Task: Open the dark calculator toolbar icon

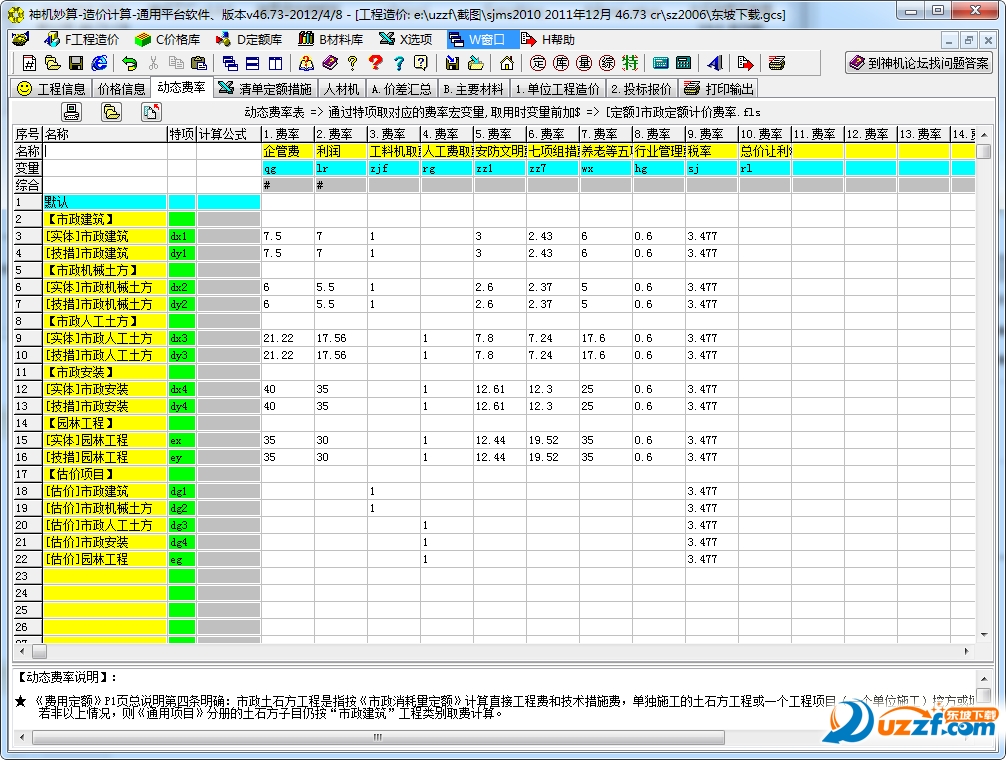Action: coord(684,63)
